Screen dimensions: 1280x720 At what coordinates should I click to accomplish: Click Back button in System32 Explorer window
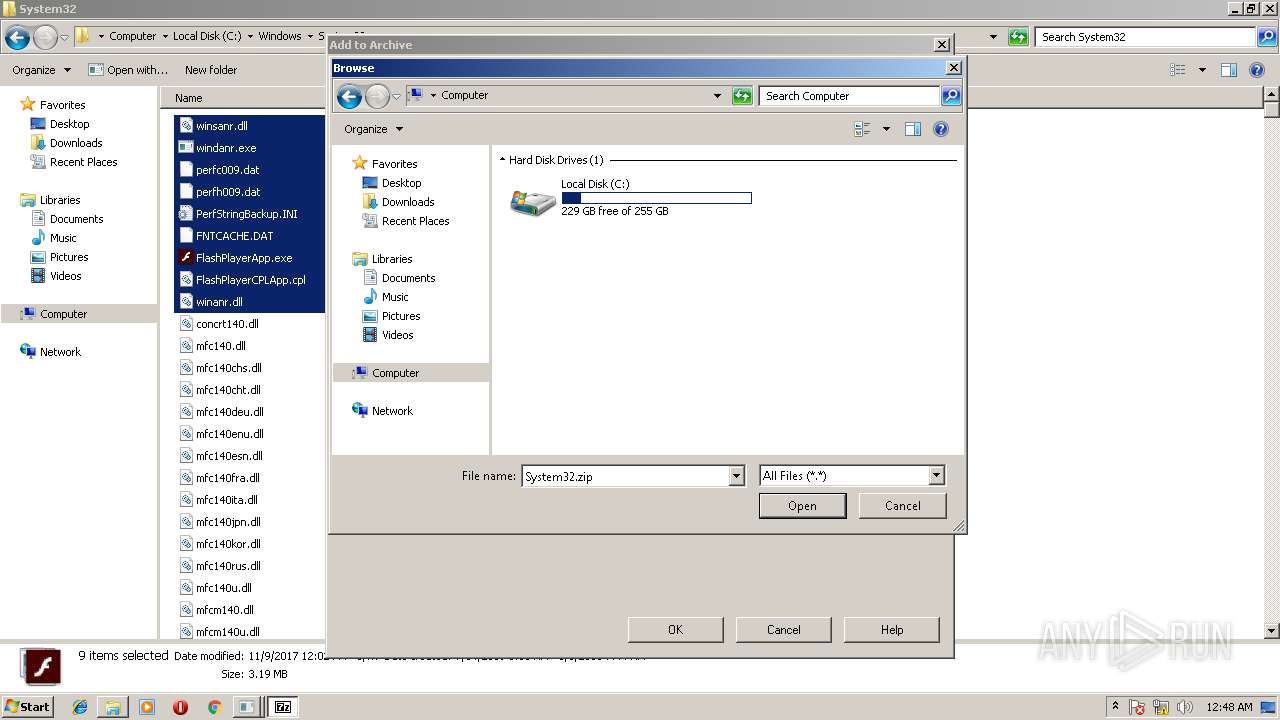(17, 38)
